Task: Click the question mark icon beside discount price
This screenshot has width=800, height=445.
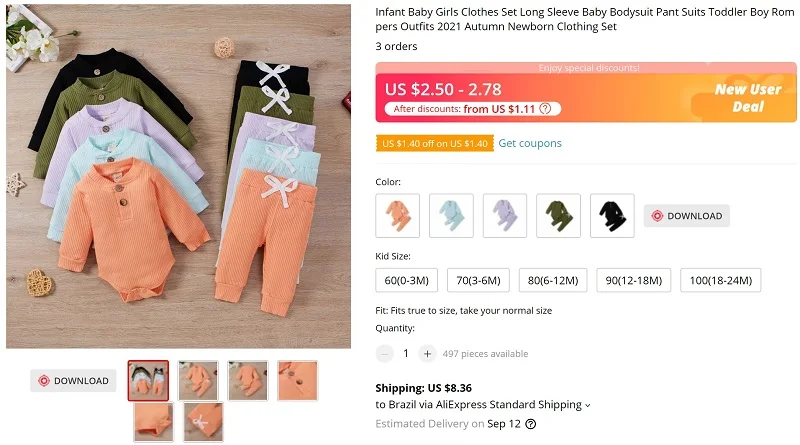Action: coord(545,109)
